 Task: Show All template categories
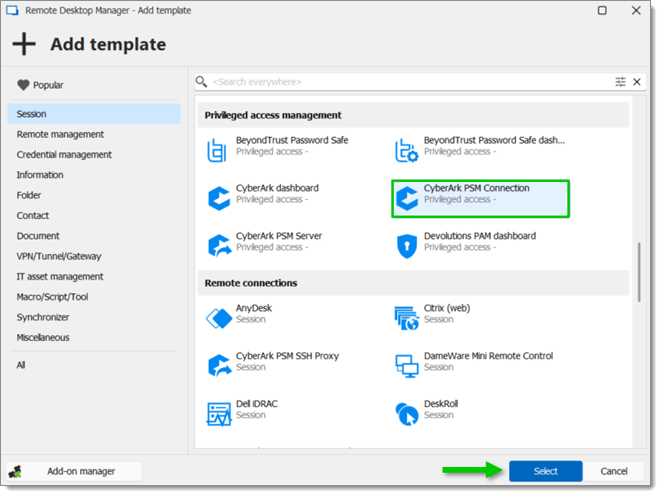[x=94, y=365]
